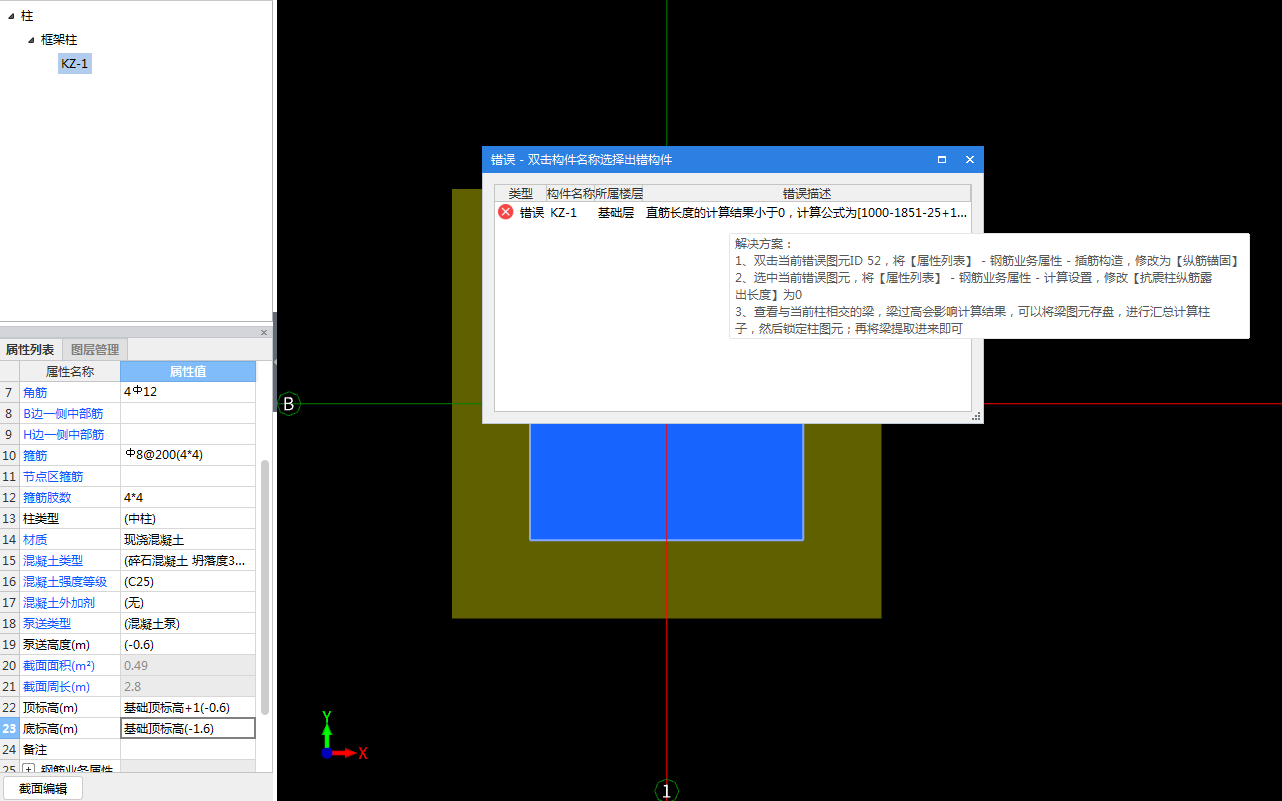The width and height of the screenshot is (1282, 801).
Task: Click the 截面周长 value 2.8
Action: [187, 686]
